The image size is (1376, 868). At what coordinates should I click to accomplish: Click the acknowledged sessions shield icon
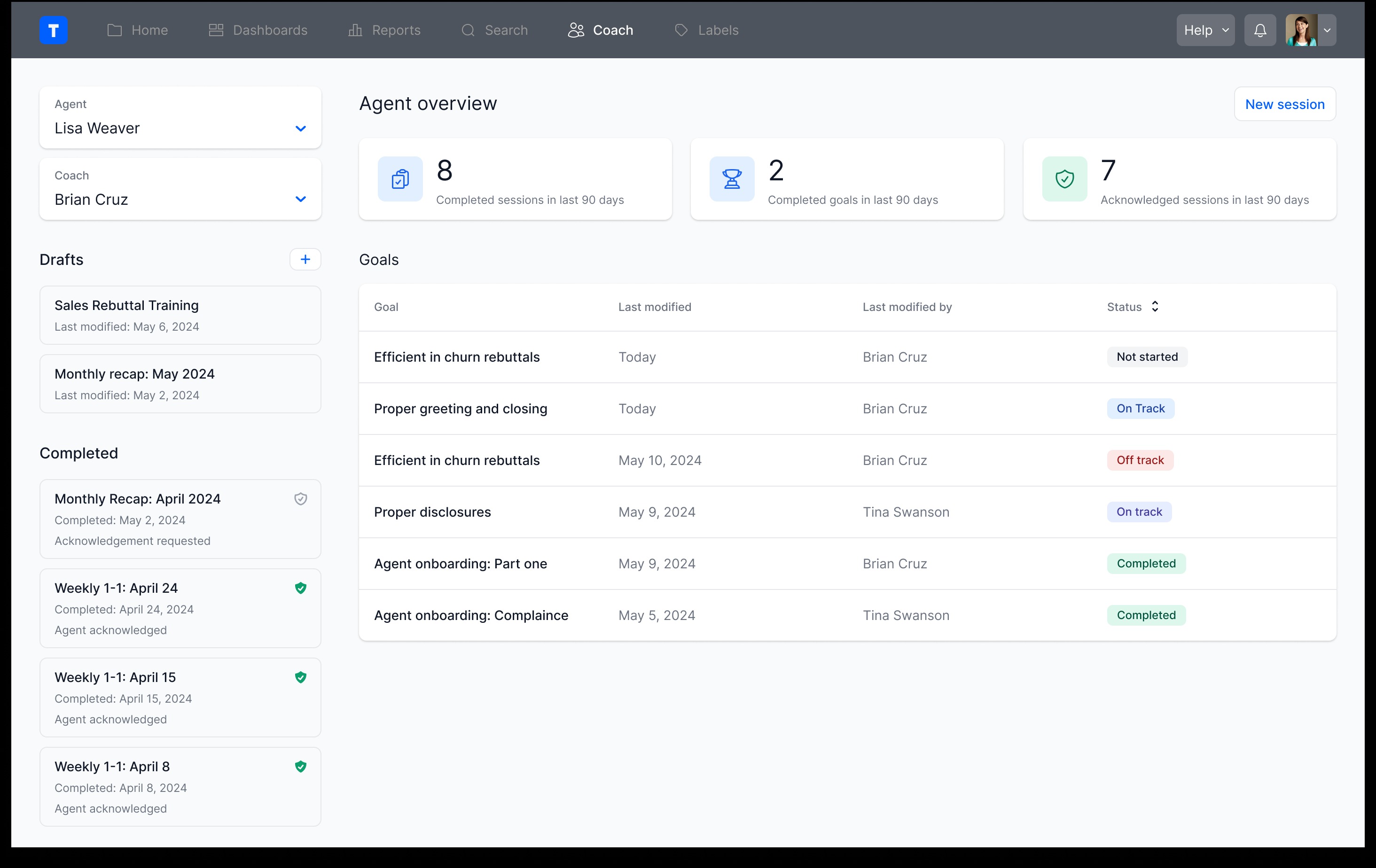[x=1064, y=179]
